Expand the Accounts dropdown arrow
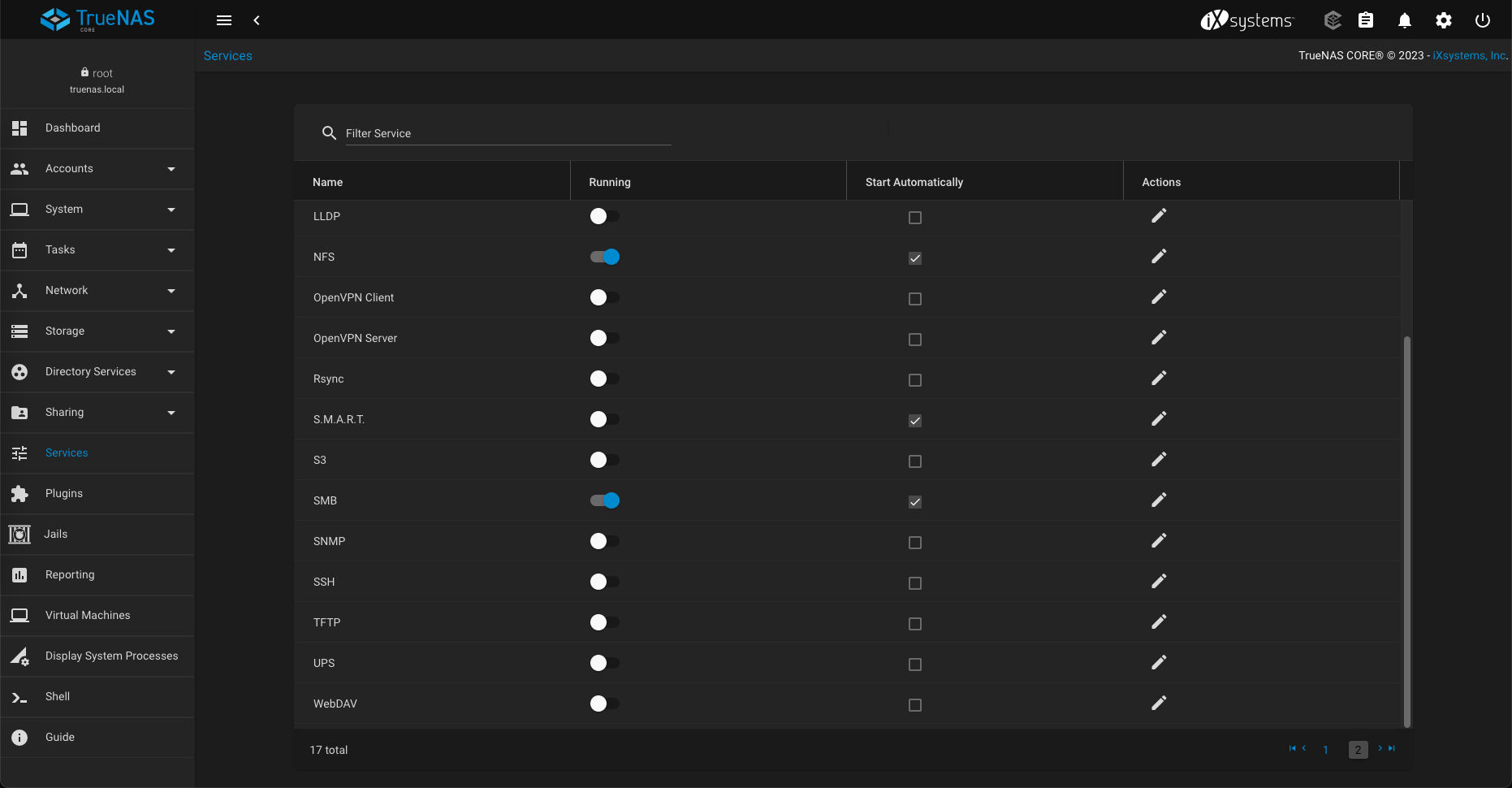 click(171, 169)
